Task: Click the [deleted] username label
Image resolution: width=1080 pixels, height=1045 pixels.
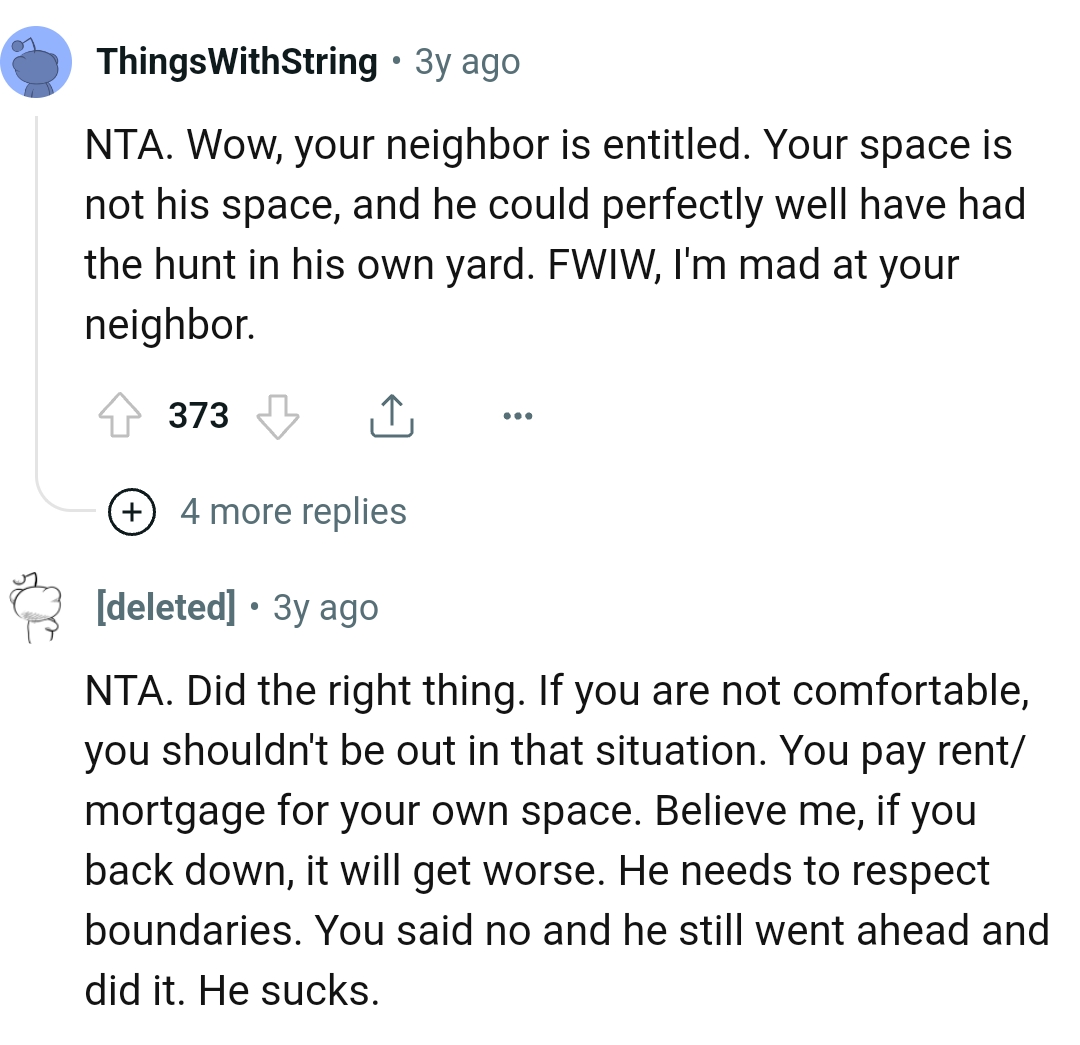Action: pos(166,607)
